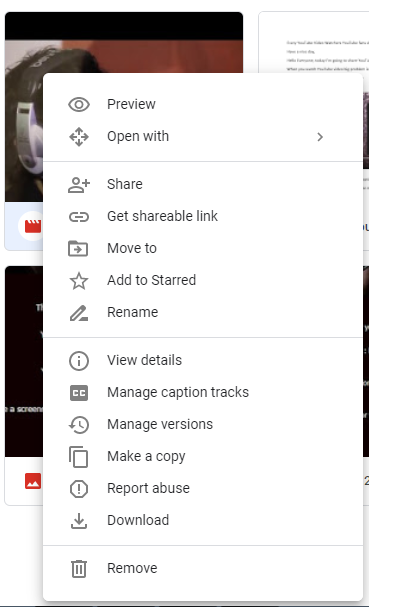This screenshot has height=607, width=404.
Task: Click the download arrow icon
Action: (79, 521)
